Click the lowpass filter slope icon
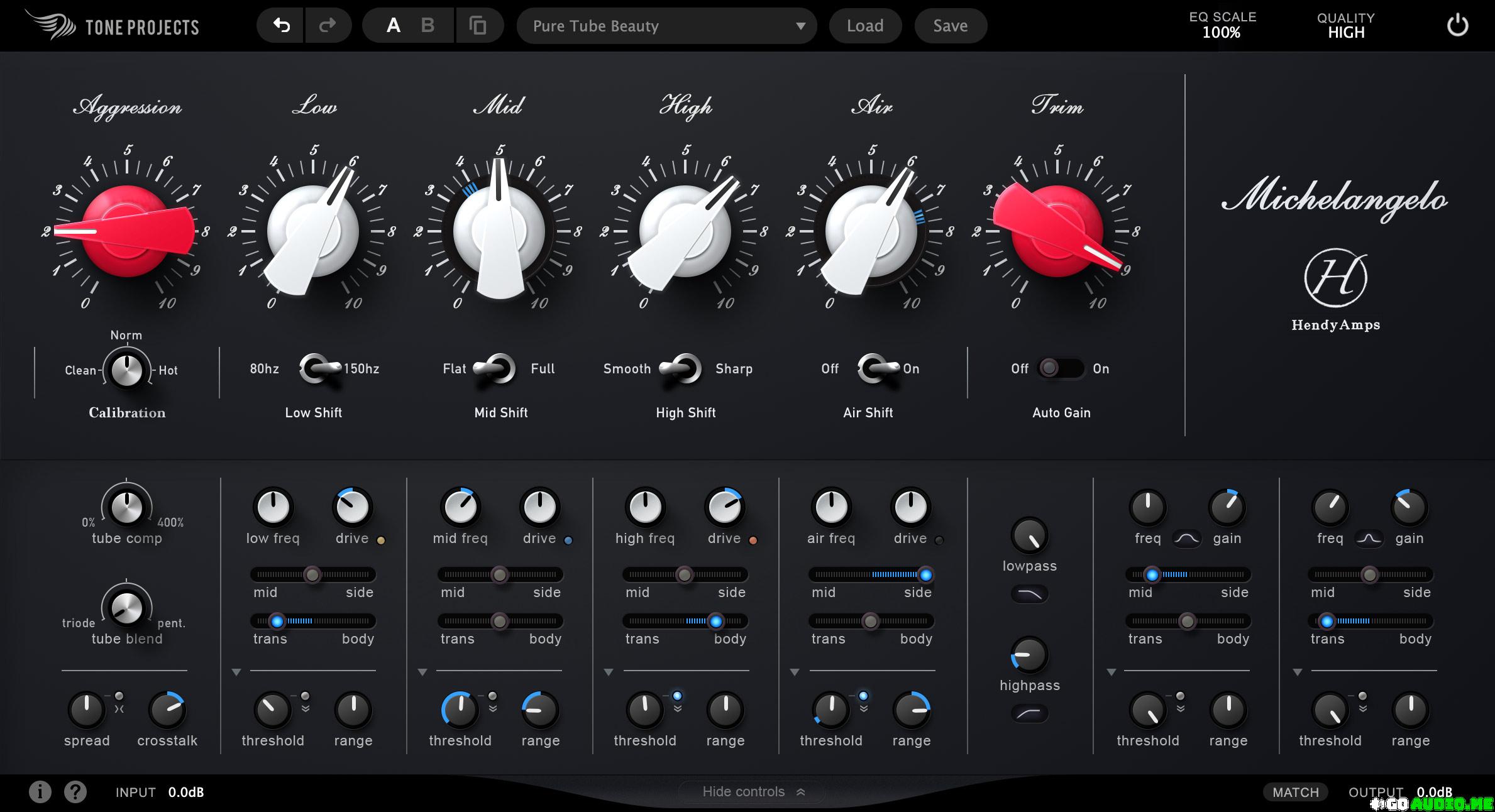 coord(1029,594)
